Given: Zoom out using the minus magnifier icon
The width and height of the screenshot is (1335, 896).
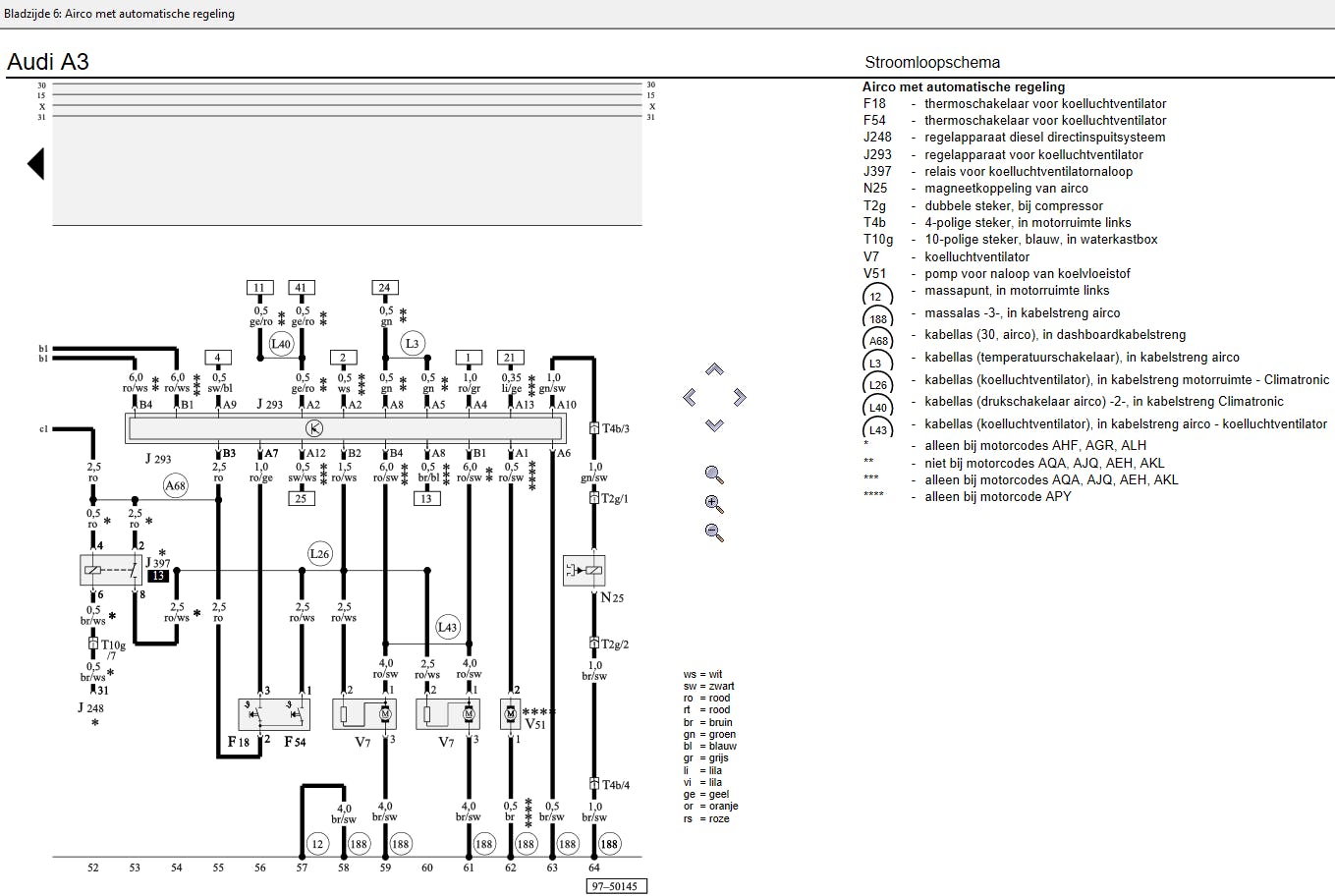Looking at the screenshot, I should click(714, 532).
